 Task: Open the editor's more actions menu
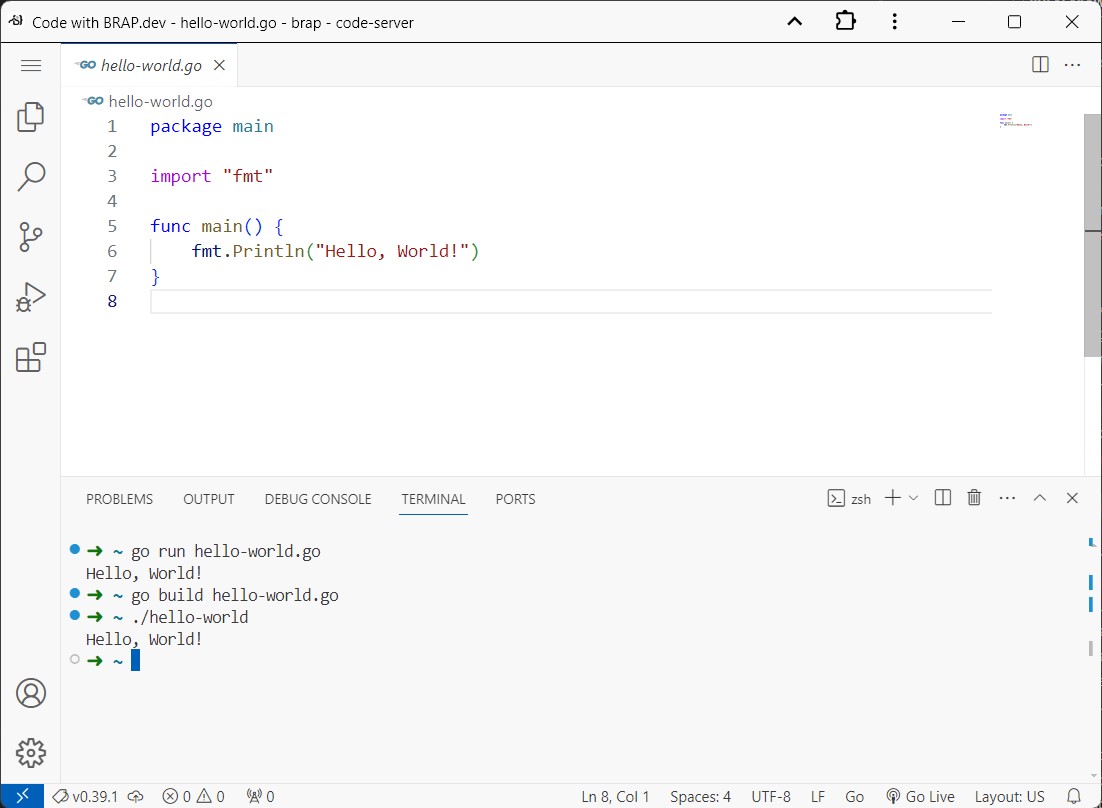point(1073,64)
